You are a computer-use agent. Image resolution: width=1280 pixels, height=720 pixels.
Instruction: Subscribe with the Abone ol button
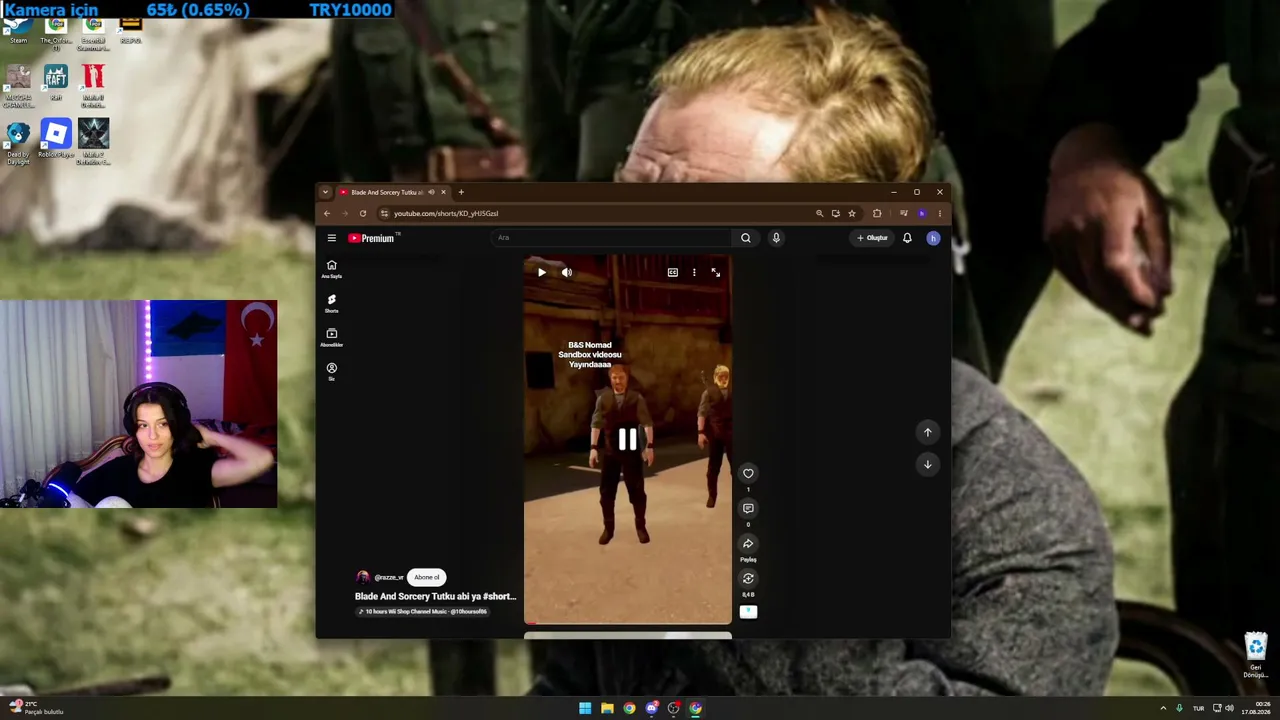coord(427,577)
